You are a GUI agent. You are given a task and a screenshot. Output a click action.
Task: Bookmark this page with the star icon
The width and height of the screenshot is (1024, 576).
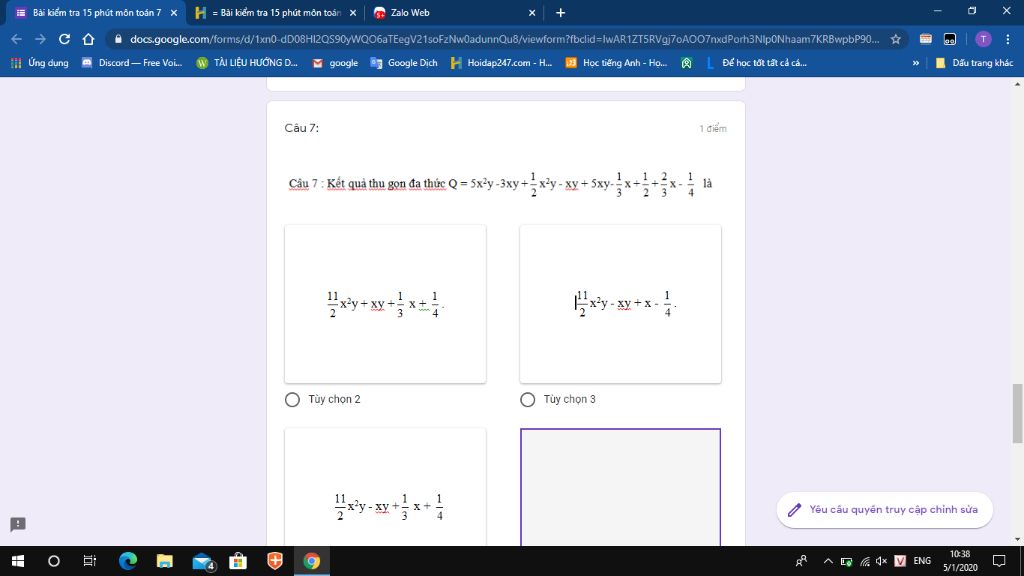[x=895, y=39]
